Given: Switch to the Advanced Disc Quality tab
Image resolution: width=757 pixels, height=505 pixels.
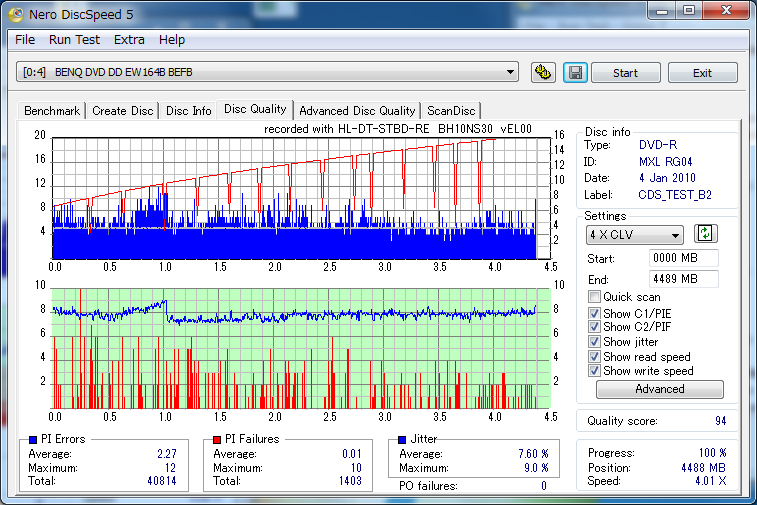Looking at the screenshot, I should [356, 111].
